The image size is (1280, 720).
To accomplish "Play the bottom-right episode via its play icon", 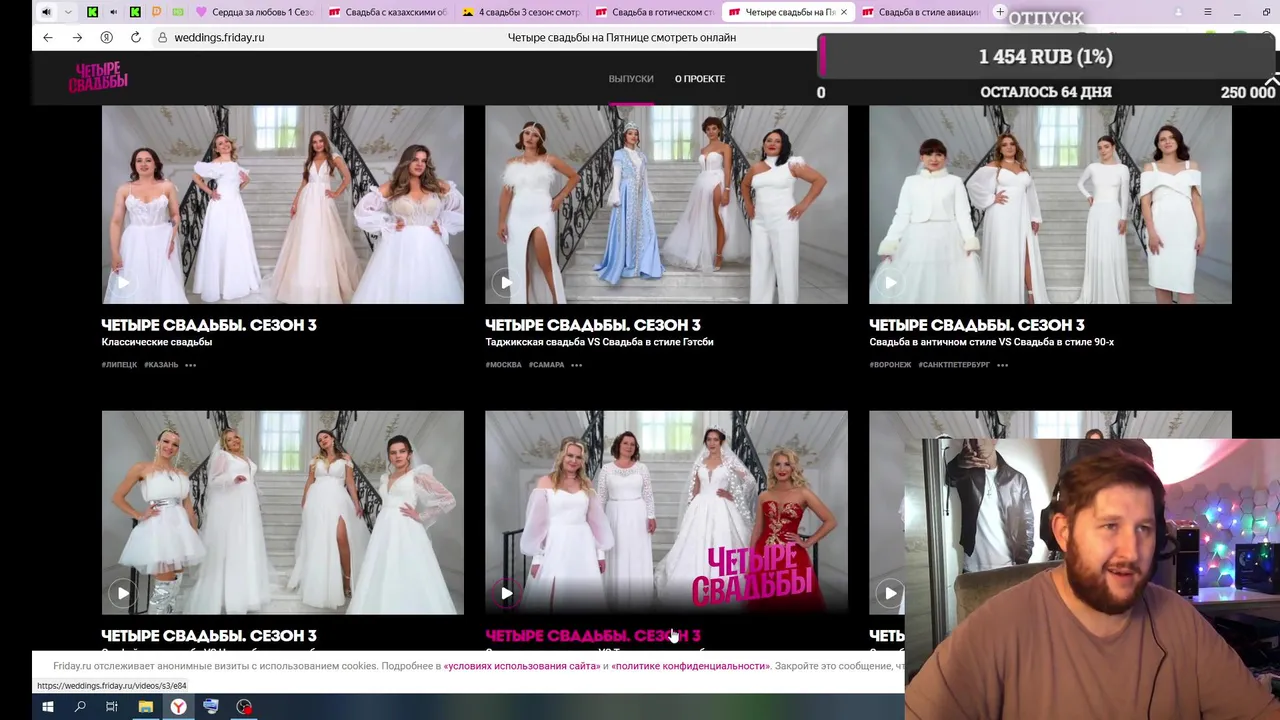I will 890,593.
